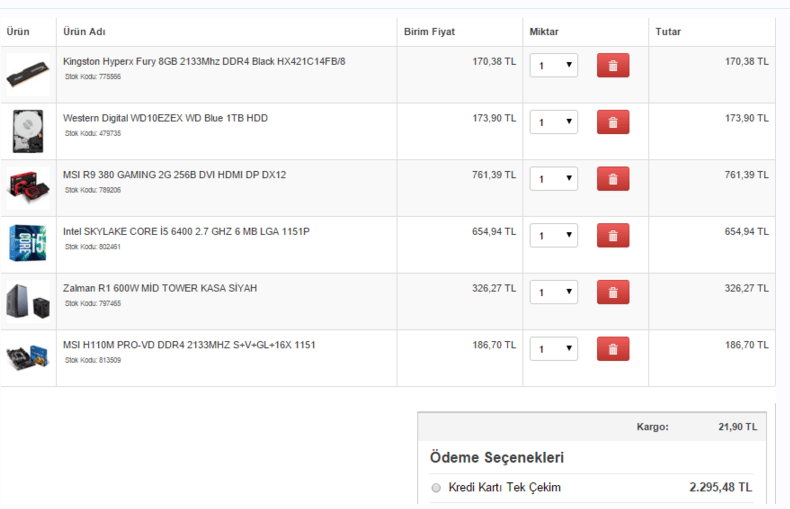Image resolution: width=790 pixels, height=509 pixels.
Task: Click the Western Digital hard drive thumbnail
Action: coord(28,131)
